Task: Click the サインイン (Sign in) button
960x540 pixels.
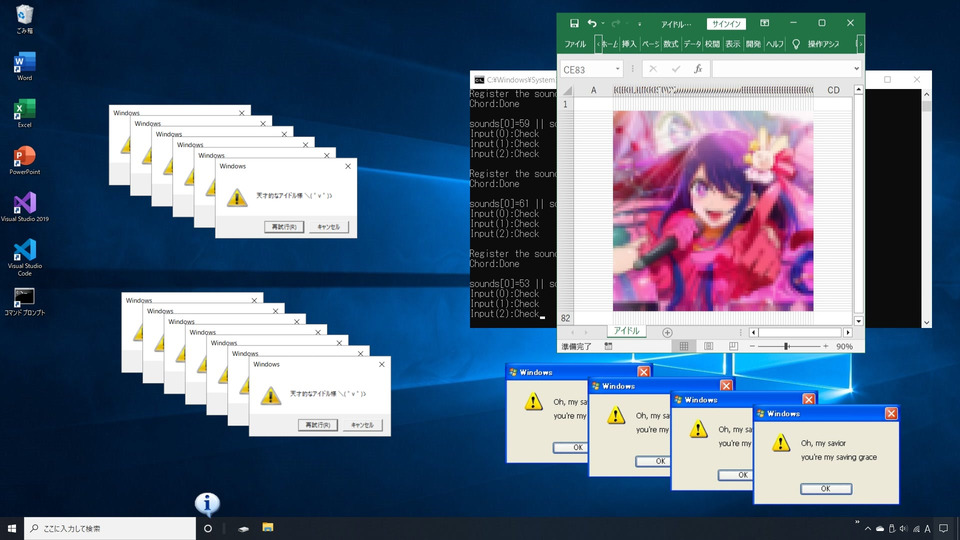Action: point(726,23)
